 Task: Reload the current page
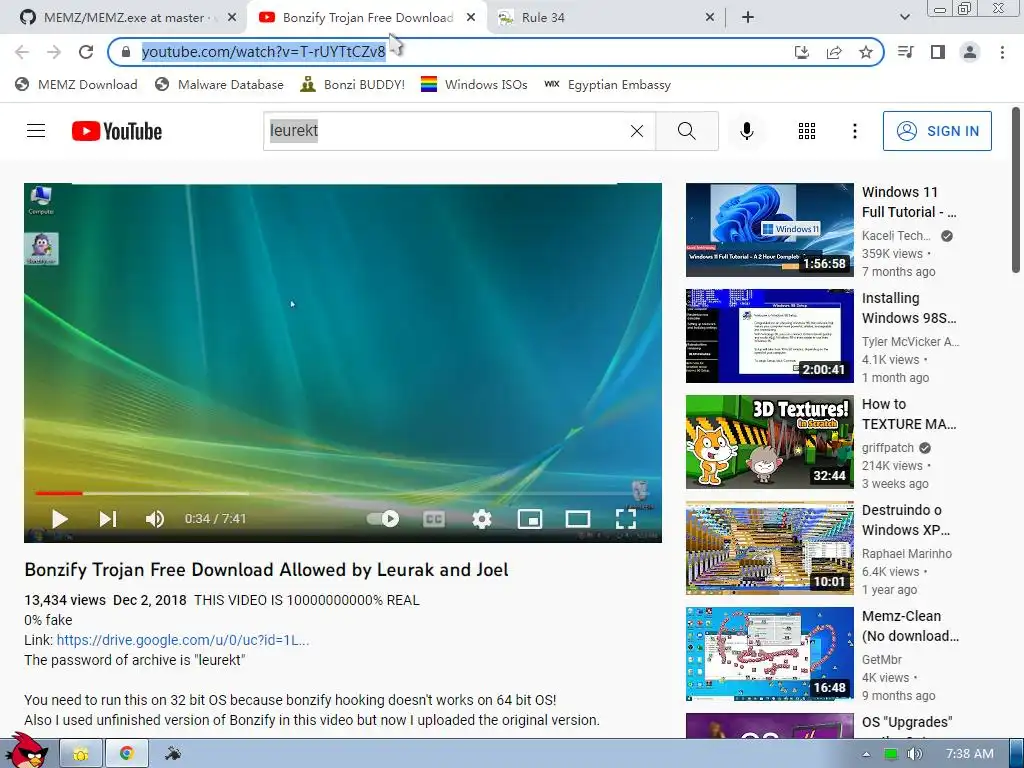point(86,52)
